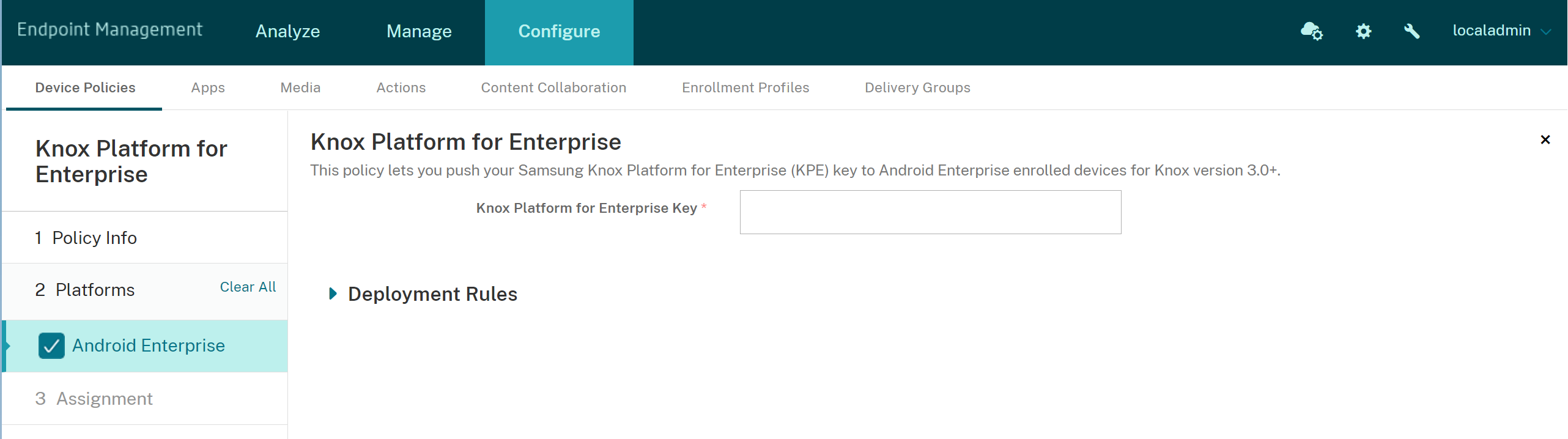Click the Clear All link
Screen dimensions: 1568x439
click(x=248, y=287)
